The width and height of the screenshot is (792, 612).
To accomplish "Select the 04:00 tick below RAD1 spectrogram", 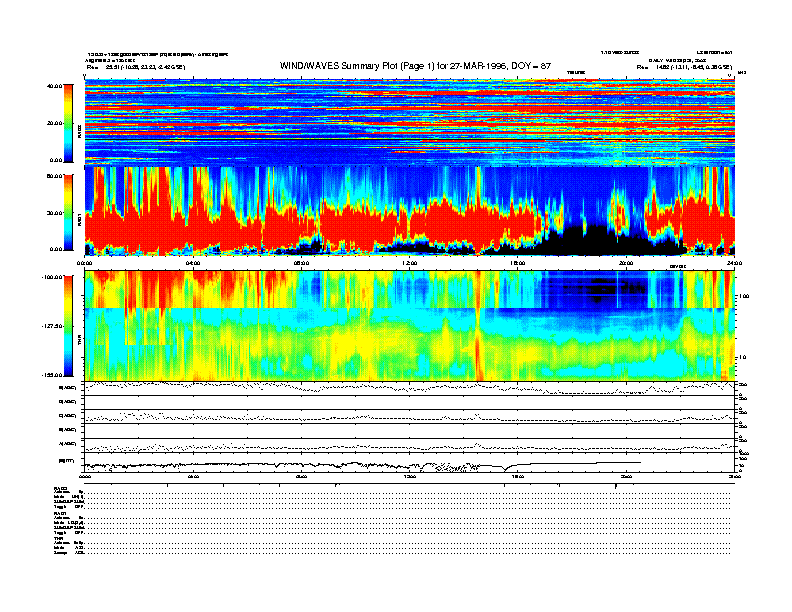I will [x=193, y=263].
